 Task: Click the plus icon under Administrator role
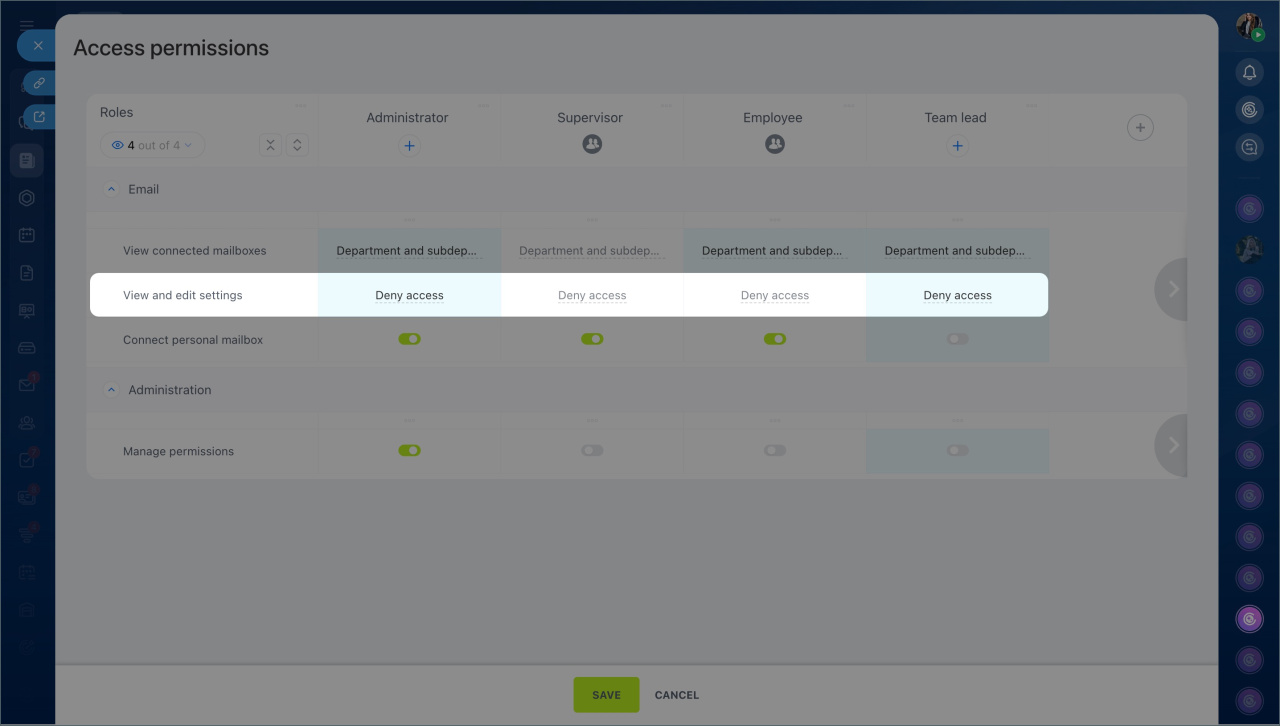pos(409,146)
